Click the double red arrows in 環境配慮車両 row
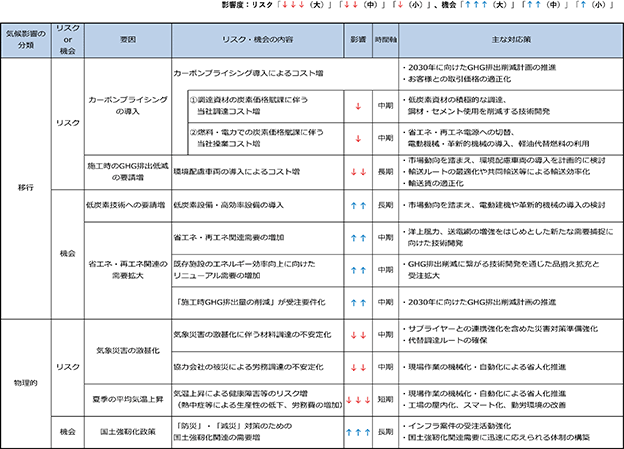This screenshot has width=624, height=449. (358, 172)
